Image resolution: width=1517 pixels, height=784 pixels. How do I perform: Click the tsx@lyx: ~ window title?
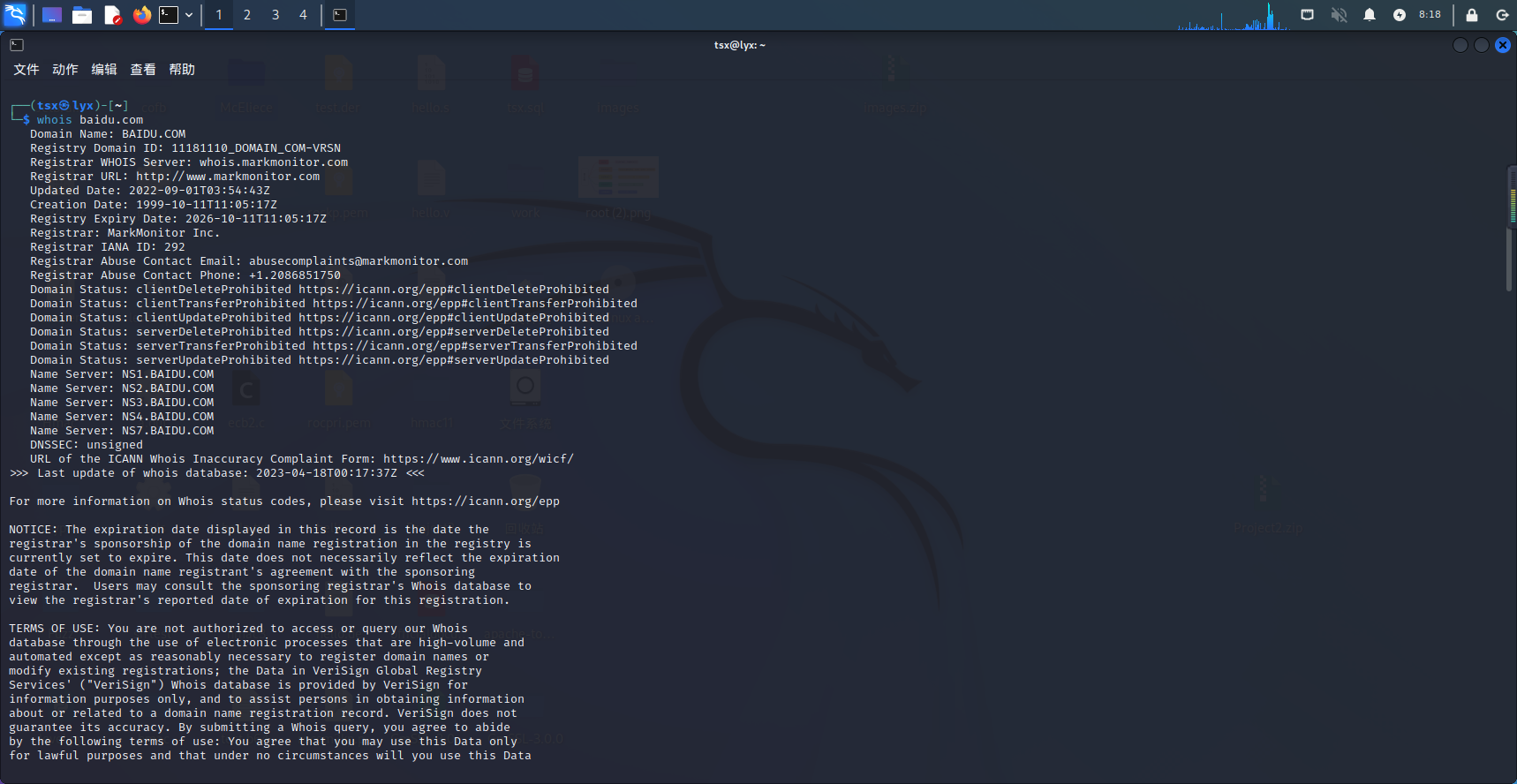coord(740,45)
